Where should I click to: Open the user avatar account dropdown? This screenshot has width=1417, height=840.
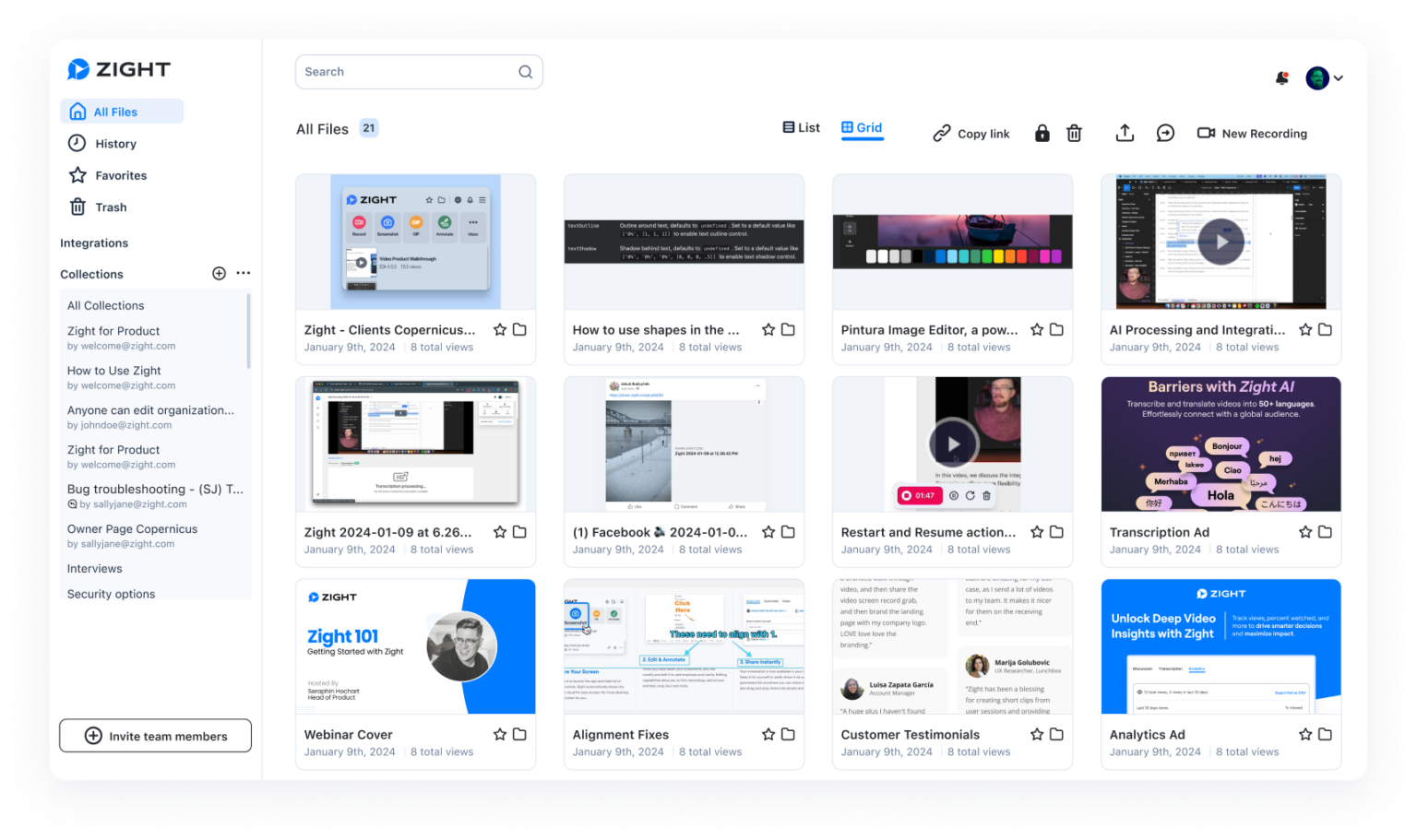[1324, 78]
